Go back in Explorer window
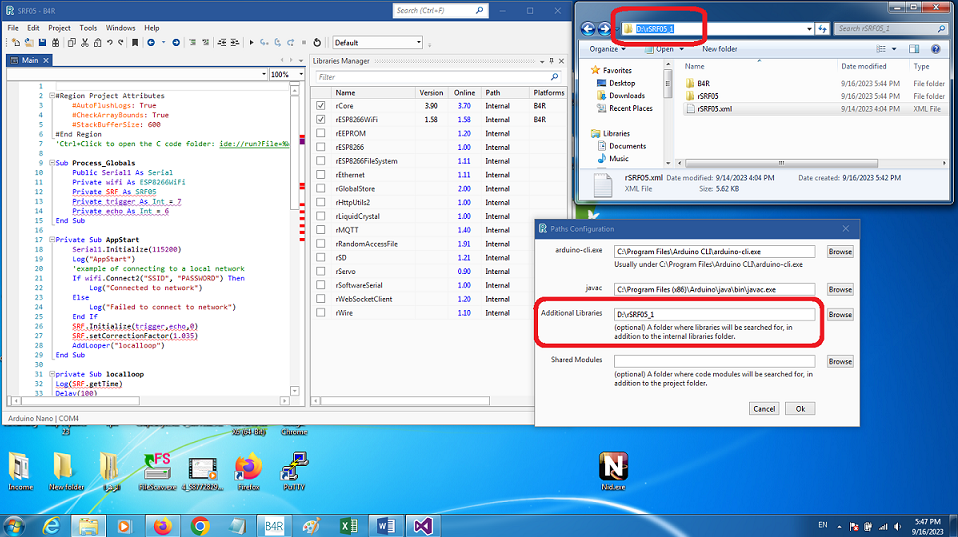958x537 pixels. (x=588, y=29)
